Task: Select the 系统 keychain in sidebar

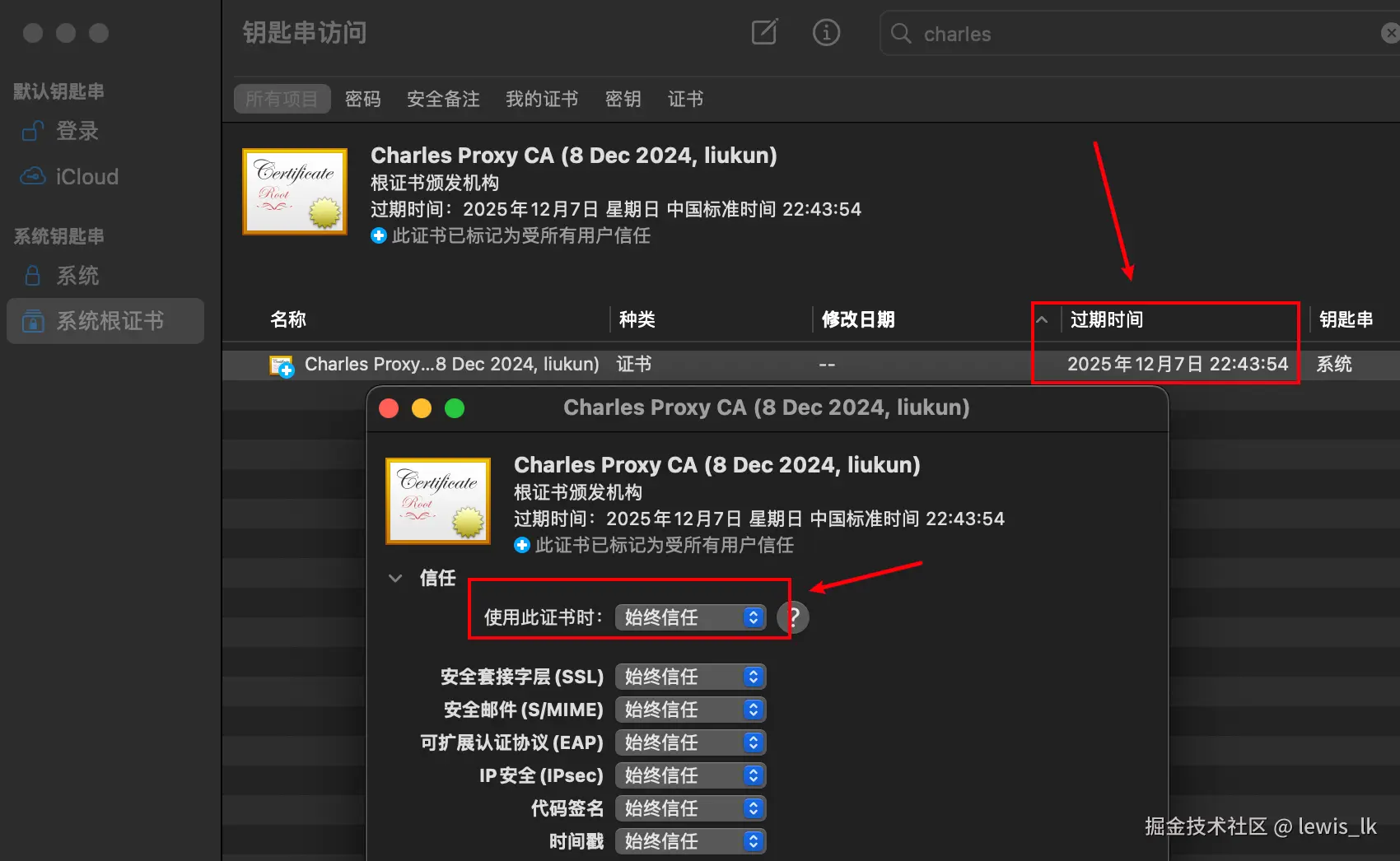Action: pyautogui.click(x=105, y=276)
